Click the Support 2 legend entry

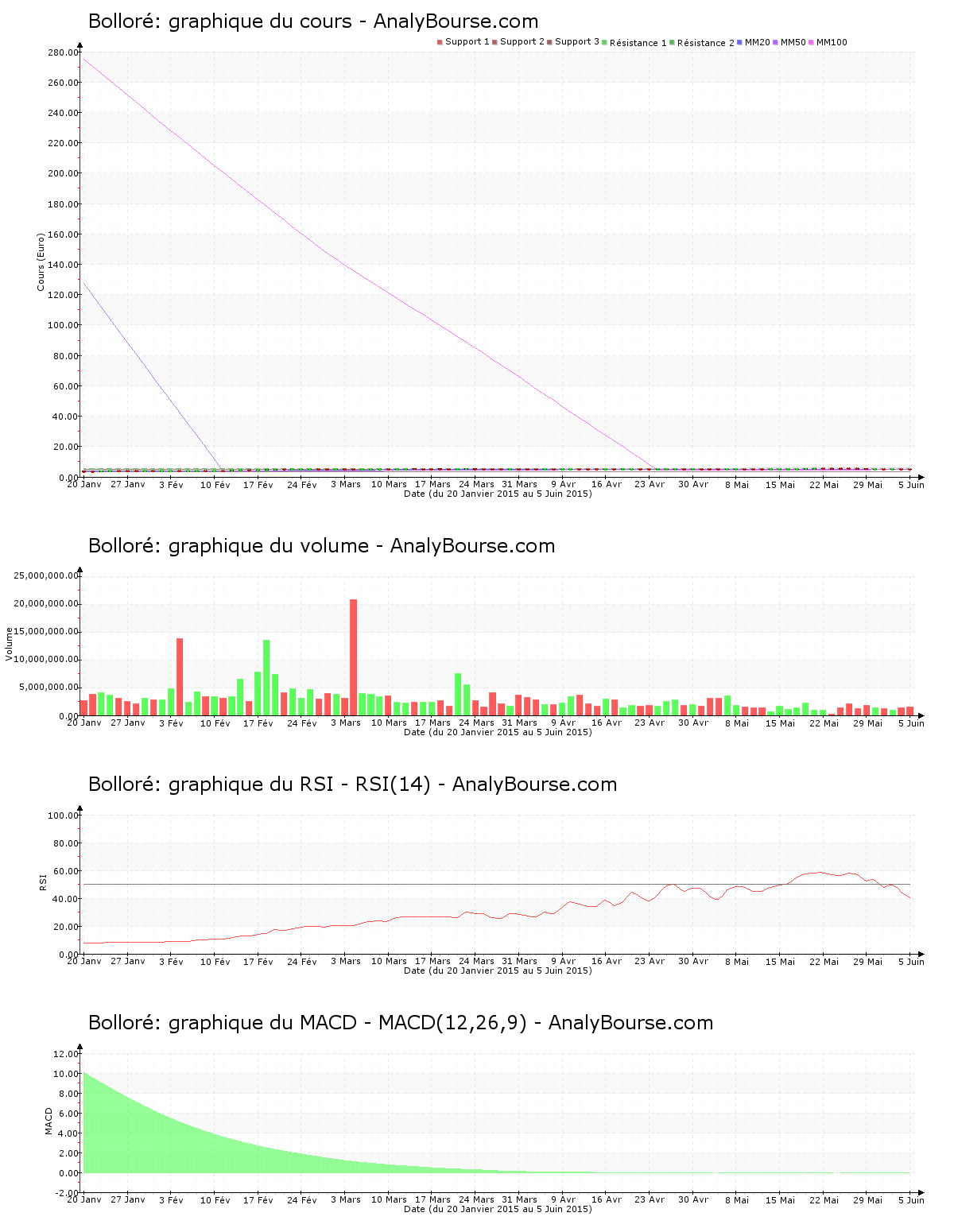tap(518, 42)
